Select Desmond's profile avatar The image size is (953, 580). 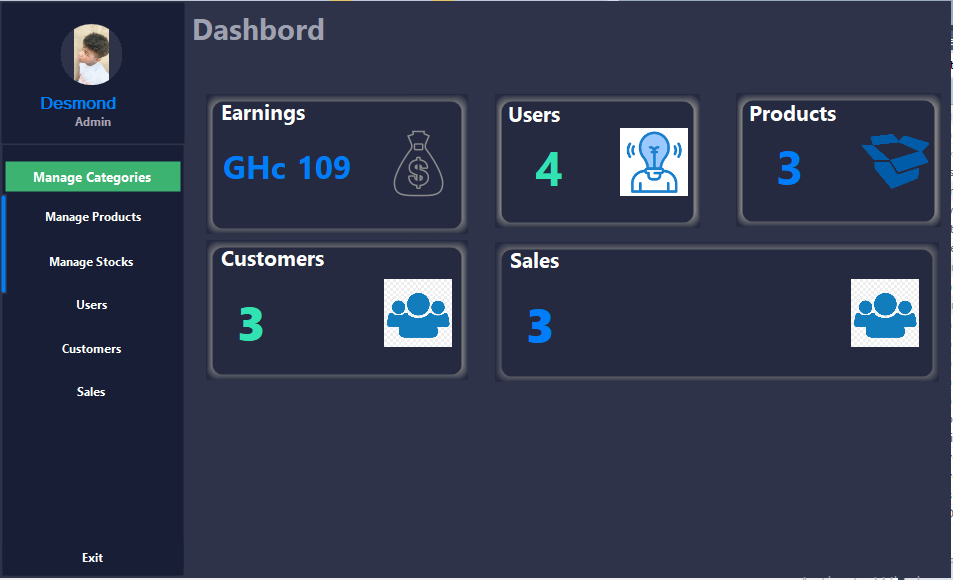point(91,54)
